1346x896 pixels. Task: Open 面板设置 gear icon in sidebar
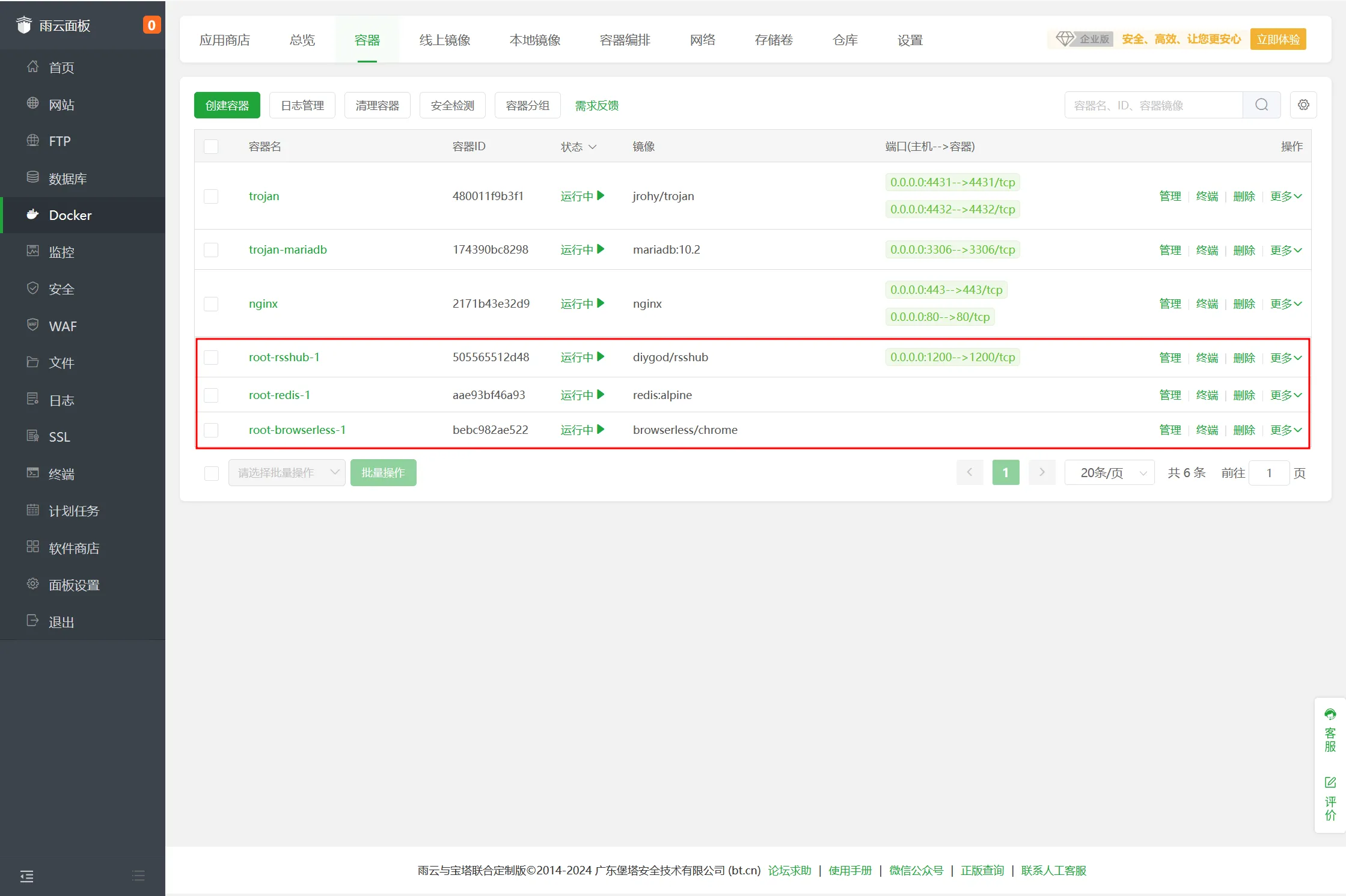33,584
